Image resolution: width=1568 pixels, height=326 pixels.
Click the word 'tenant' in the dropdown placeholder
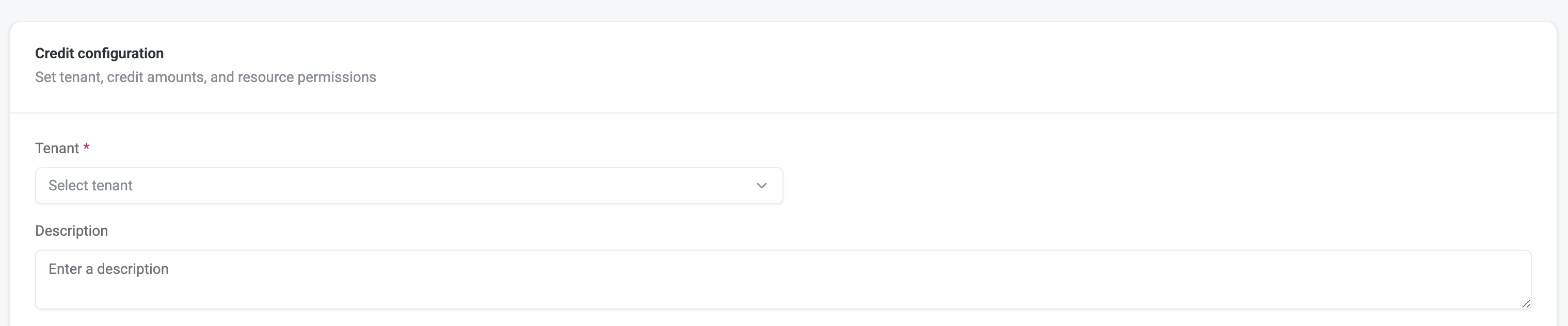(x=112, y=186)
